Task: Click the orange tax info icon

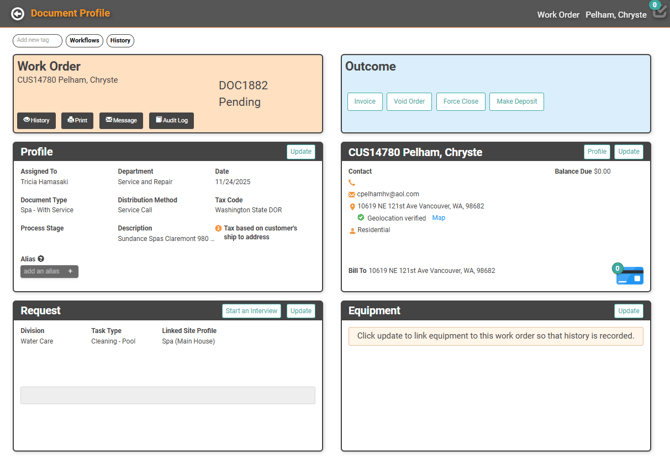Action: [218, 229]
